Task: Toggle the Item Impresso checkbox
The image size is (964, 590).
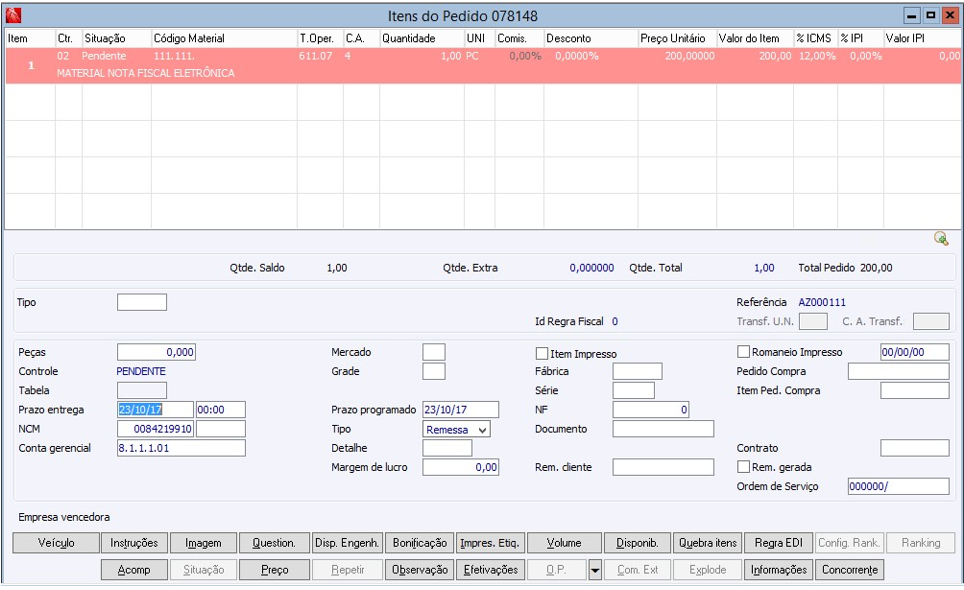Action: (542, 353)
